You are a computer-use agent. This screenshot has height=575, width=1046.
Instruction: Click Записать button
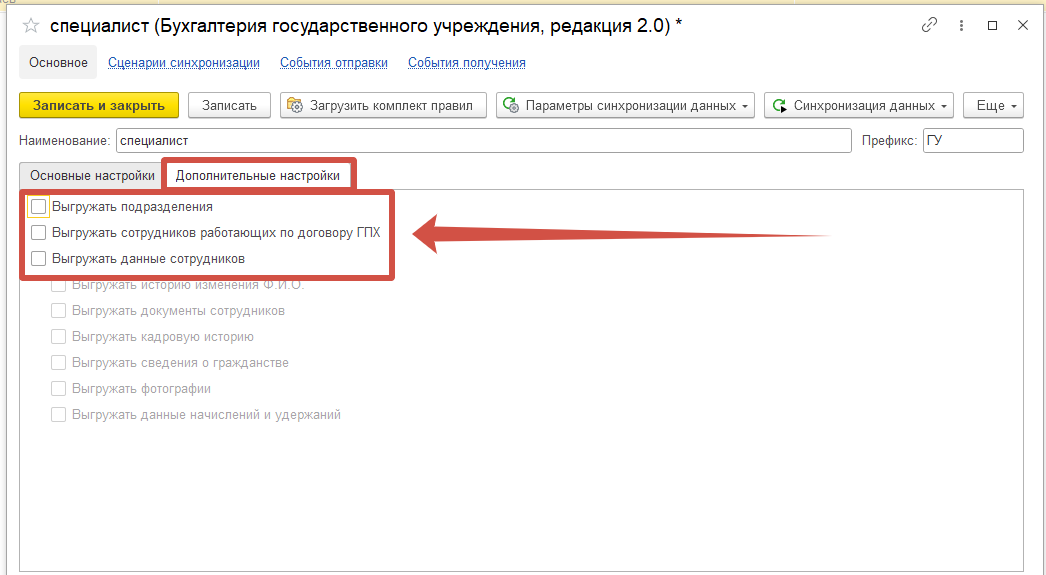(229, 105)
